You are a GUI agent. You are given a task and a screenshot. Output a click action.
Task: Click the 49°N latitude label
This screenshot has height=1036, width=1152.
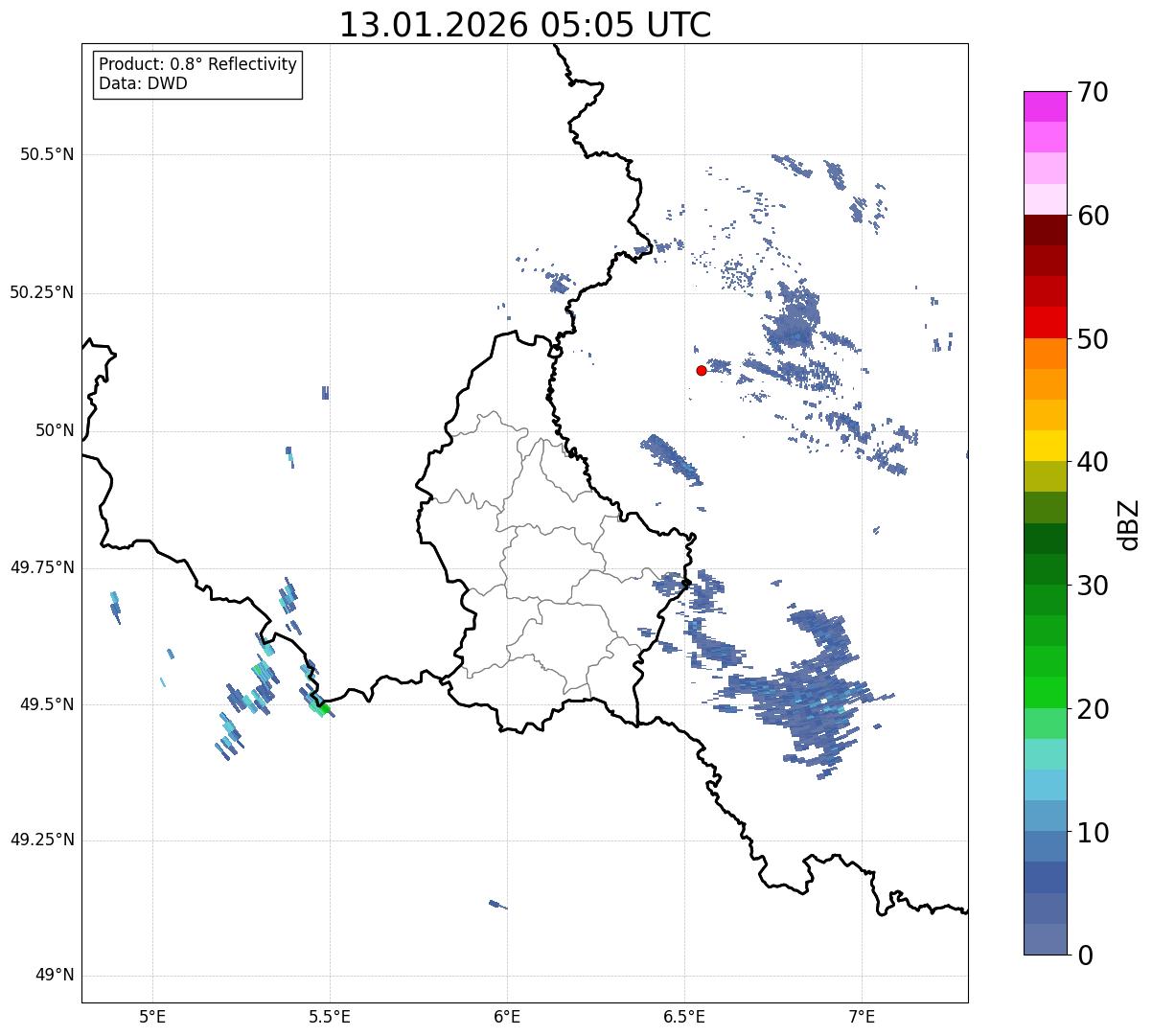[55, 976]
